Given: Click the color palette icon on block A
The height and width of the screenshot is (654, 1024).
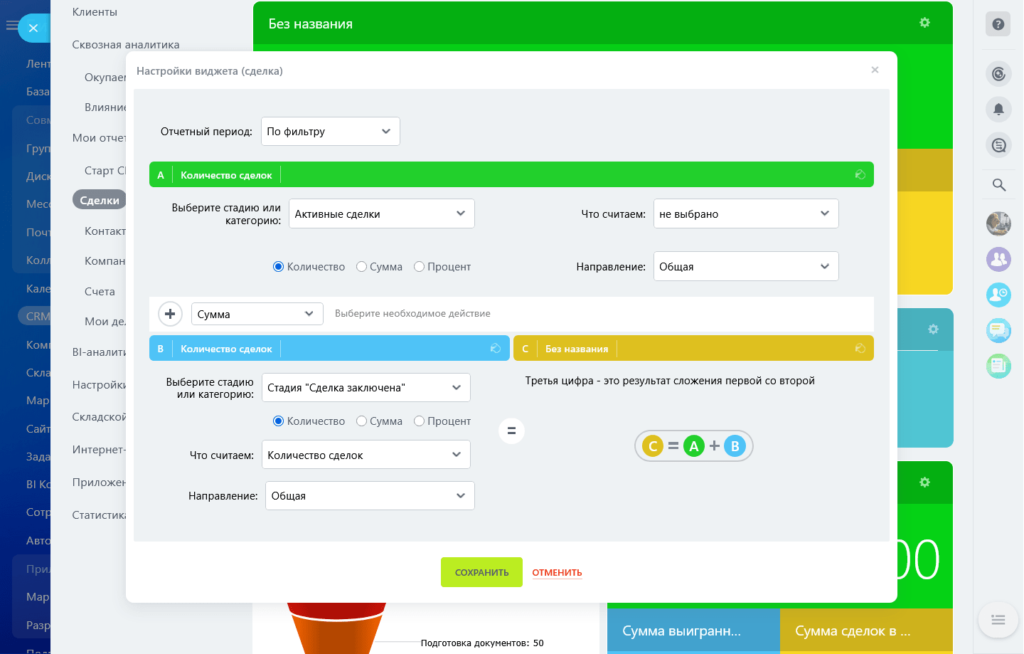Looking at the screenshot, I should tap(860, 175).
